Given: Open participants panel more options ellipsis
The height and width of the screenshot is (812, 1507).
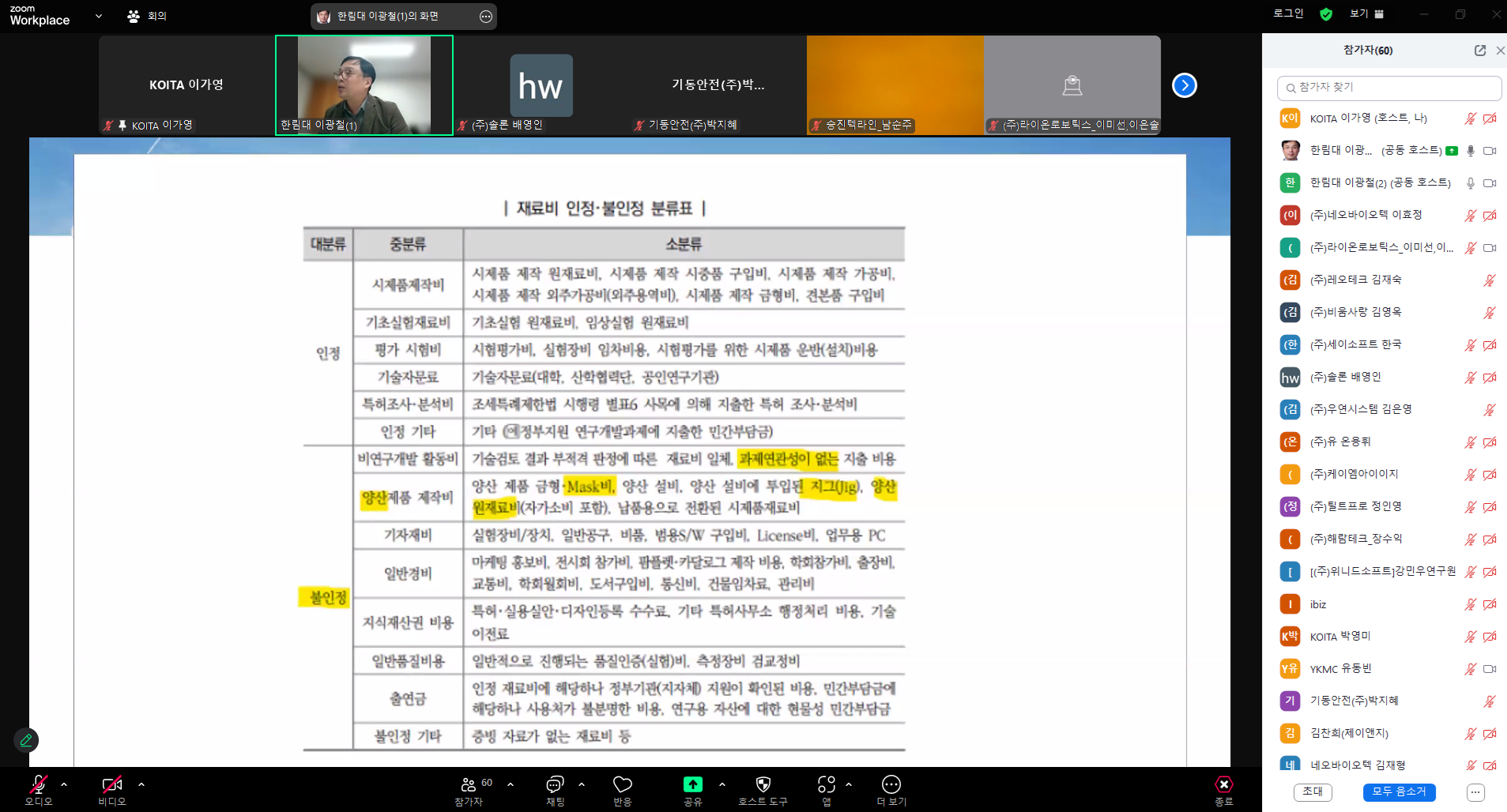Looking at the screenshot, I should (1475, 791).
